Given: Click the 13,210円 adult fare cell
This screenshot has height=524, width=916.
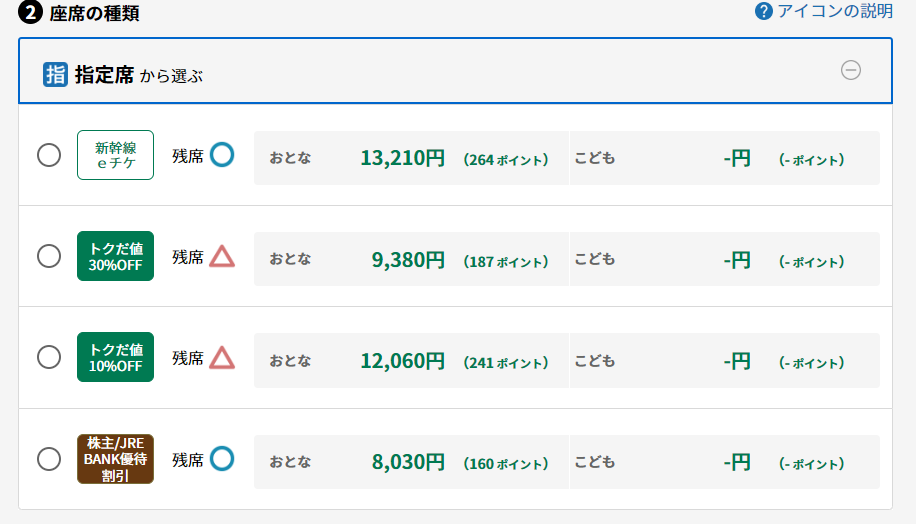Looking at the screenshot, I should point(411,158).
